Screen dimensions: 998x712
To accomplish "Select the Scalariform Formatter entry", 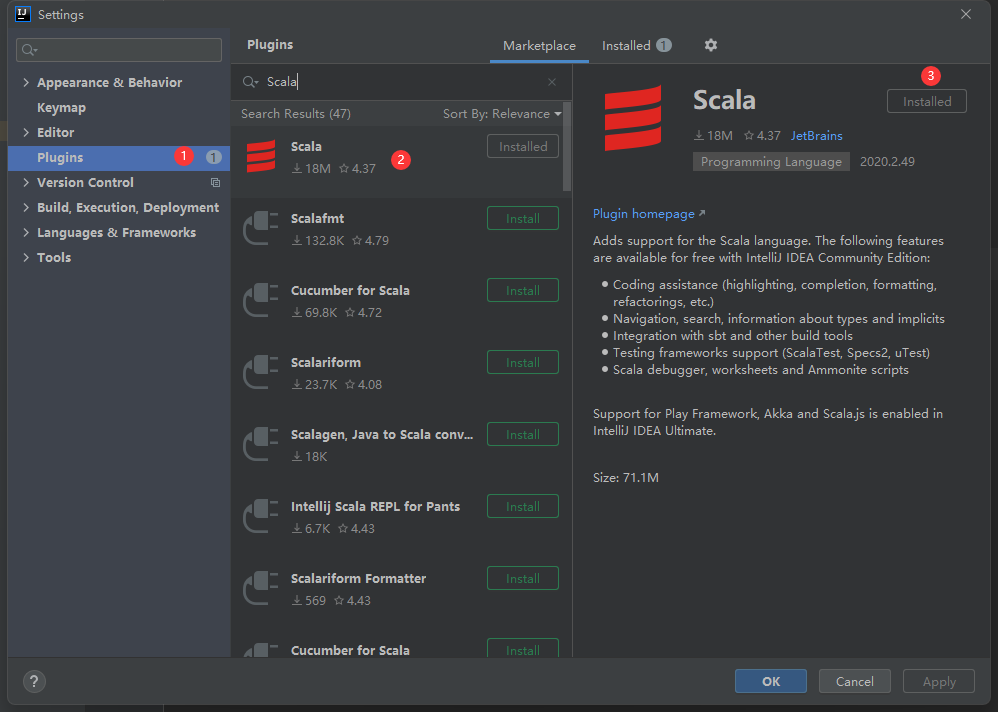I will [x=358, y=578].
